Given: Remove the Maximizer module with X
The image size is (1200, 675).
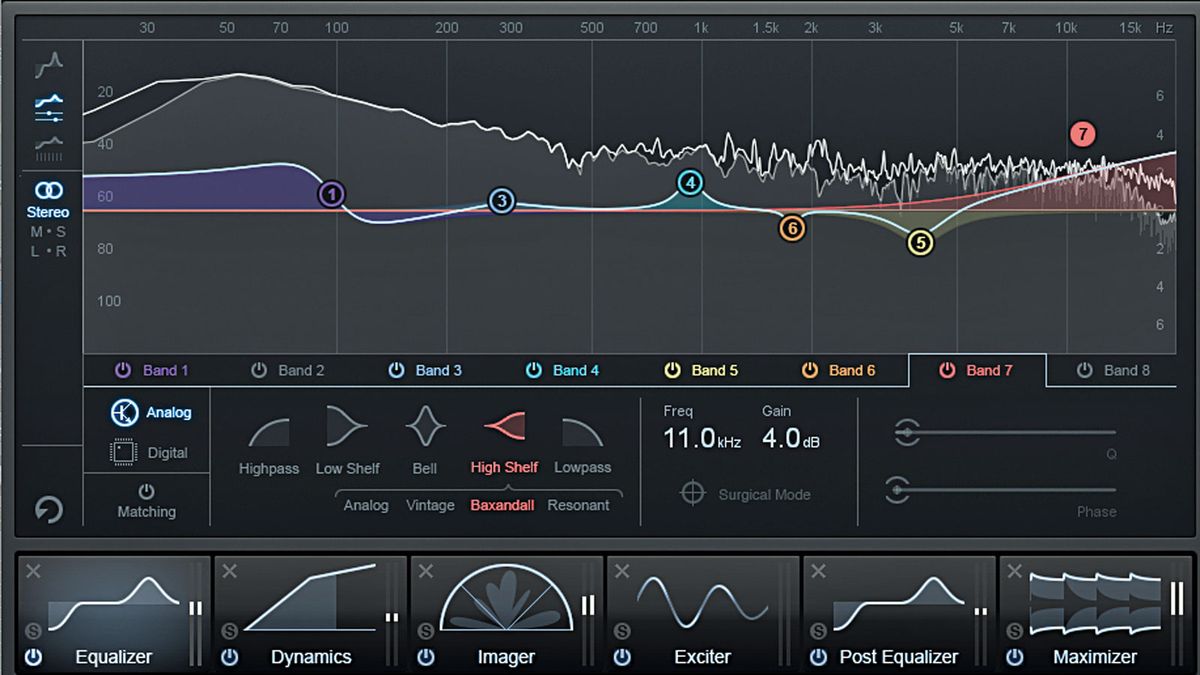Looking at the screenshot, I should tap(1015, 571).
